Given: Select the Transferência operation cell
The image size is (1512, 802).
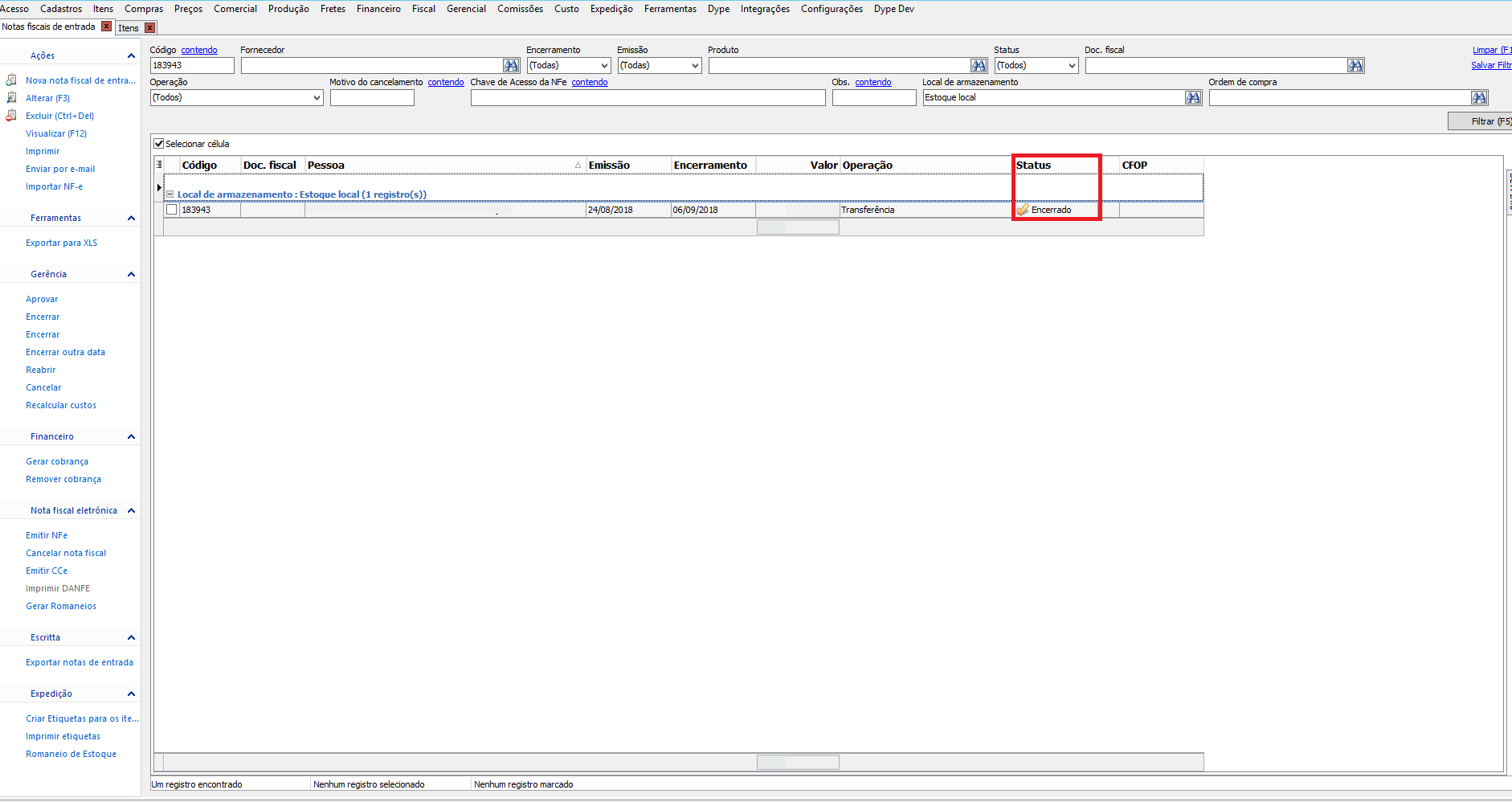Looking at the screenshot, I should [x=926, y=210].
